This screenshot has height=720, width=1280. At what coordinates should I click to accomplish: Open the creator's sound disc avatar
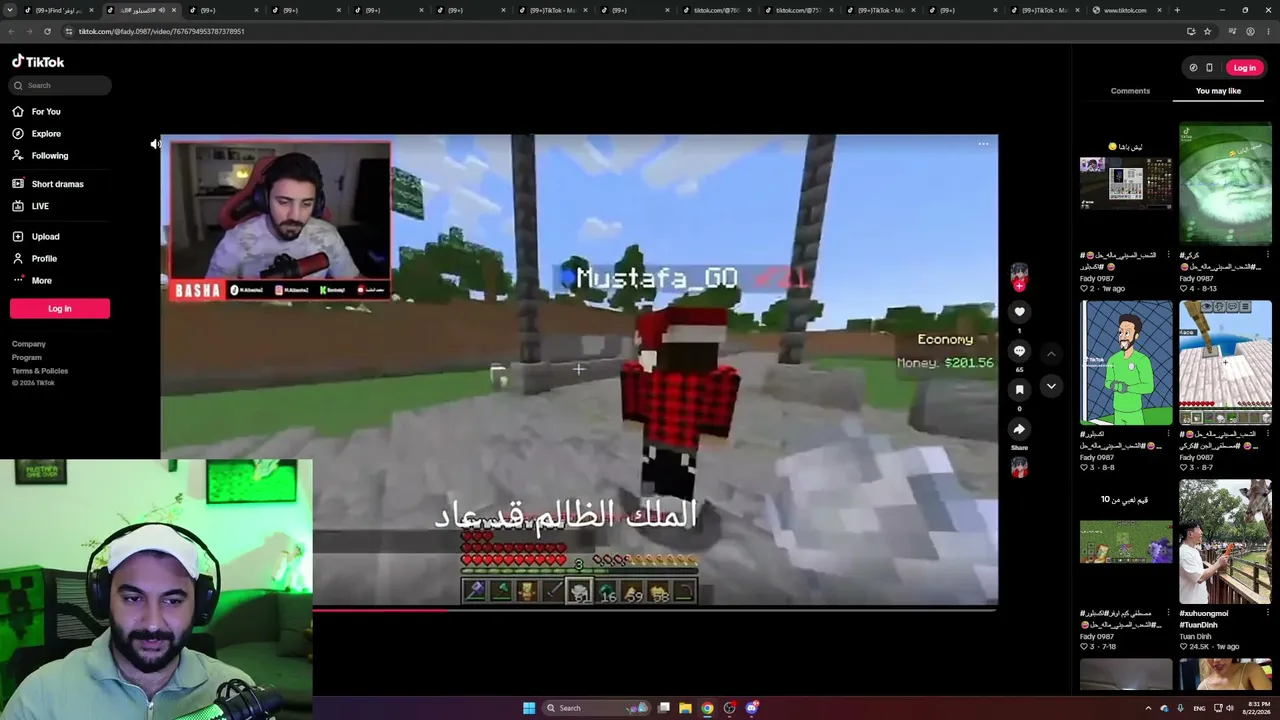click(x=1019, y=466)
